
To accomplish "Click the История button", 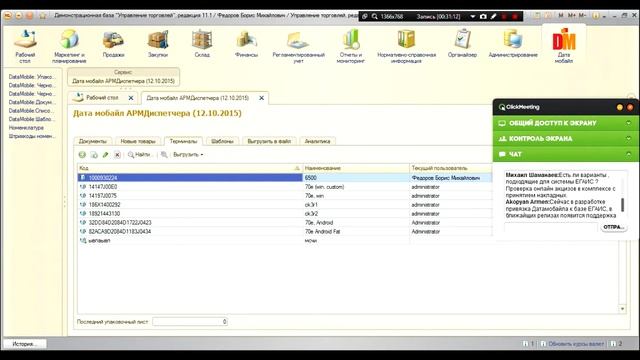I will [x=24, y=344].
